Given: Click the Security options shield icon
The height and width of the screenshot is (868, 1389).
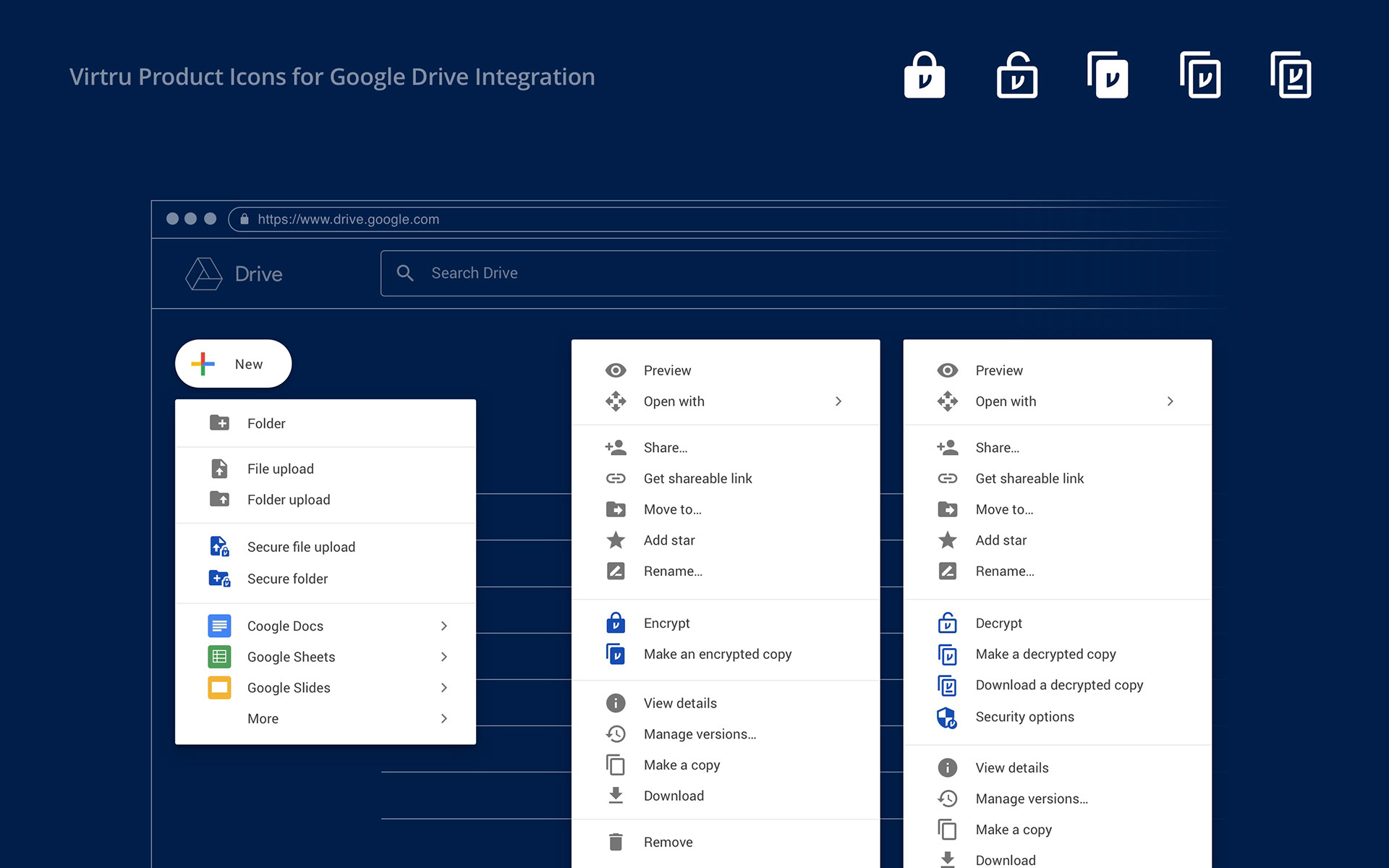Looking at the screenshot, I should coord(947,717).
